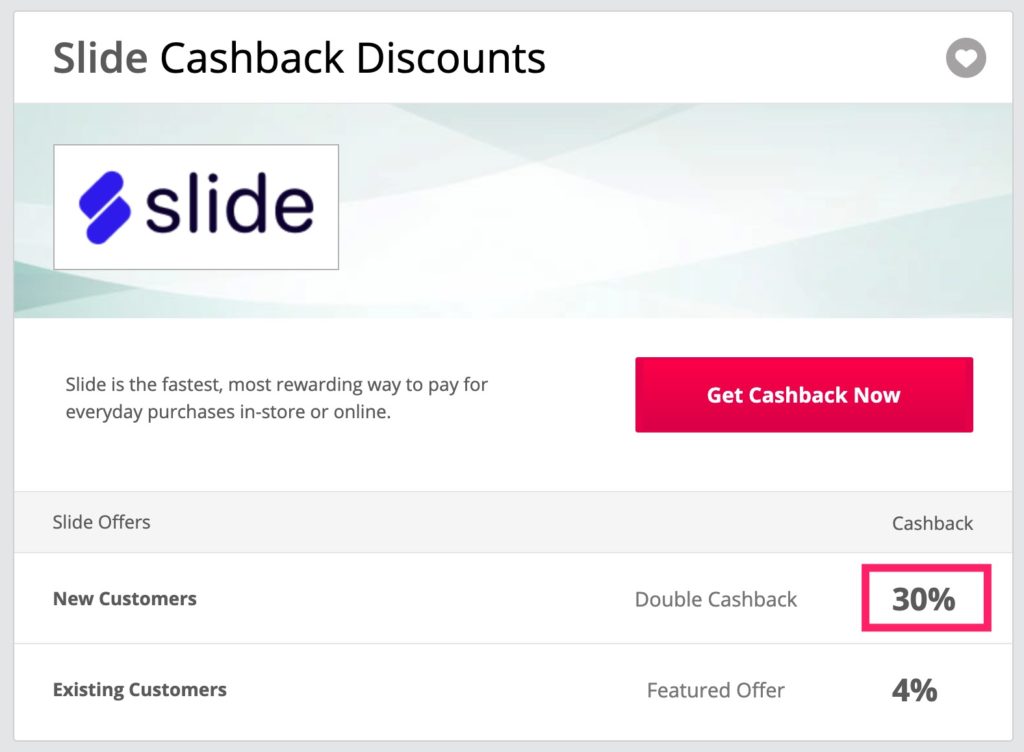Screen dimensions: 1024x752
Task: Select the highlighted 30% cashback rate
Action: [925, 597]
